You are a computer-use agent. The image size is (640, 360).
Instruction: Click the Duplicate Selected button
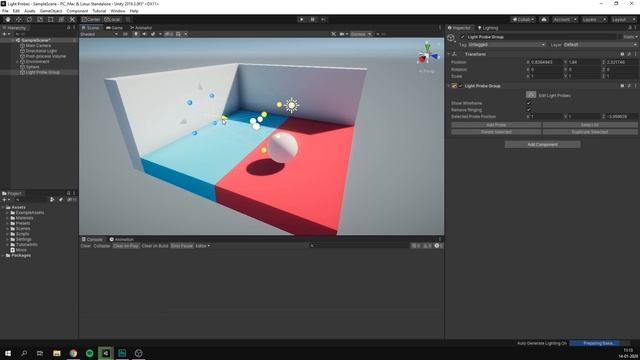tap(590, 132)
